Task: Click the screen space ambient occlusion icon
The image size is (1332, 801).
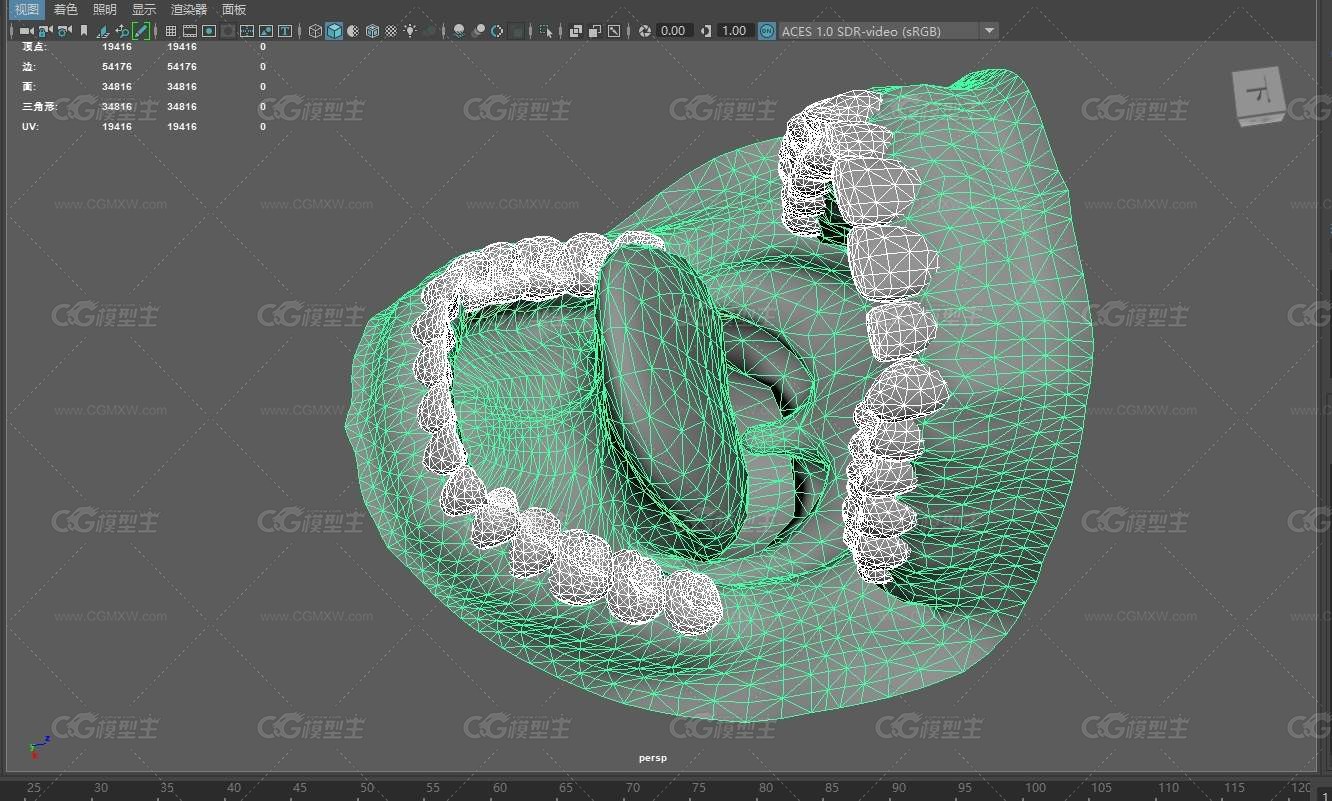Action: coord(458,31)
